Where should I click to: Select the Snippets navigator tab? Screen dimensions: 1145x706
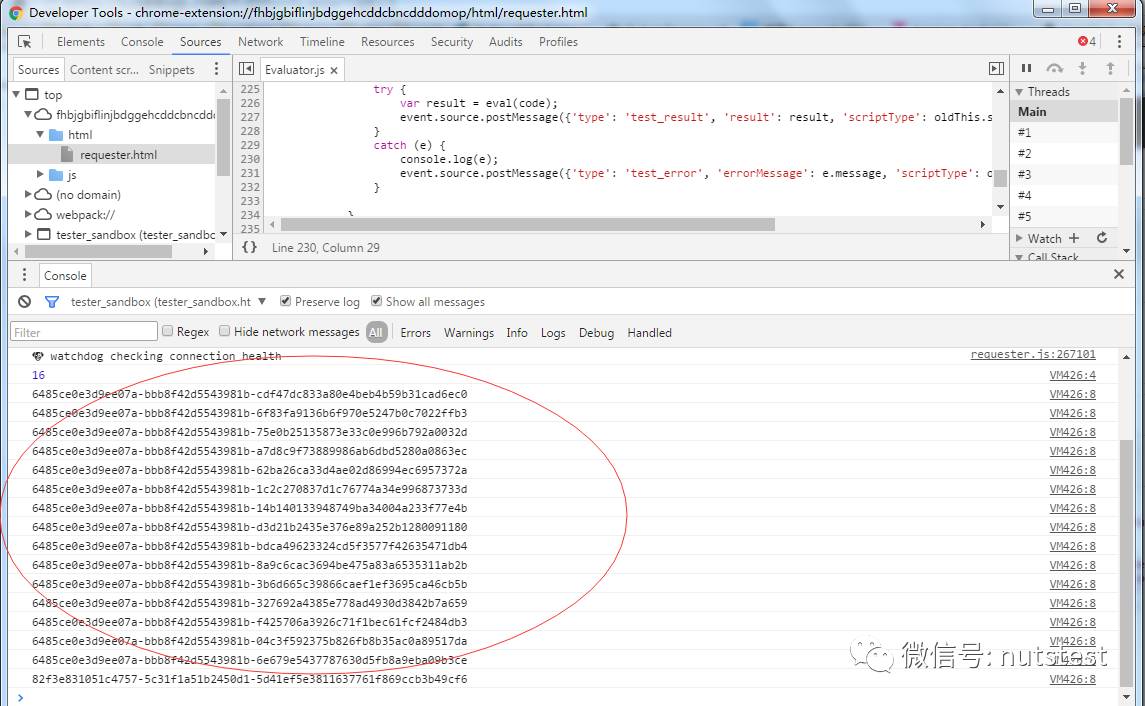(x=172, y=69)
